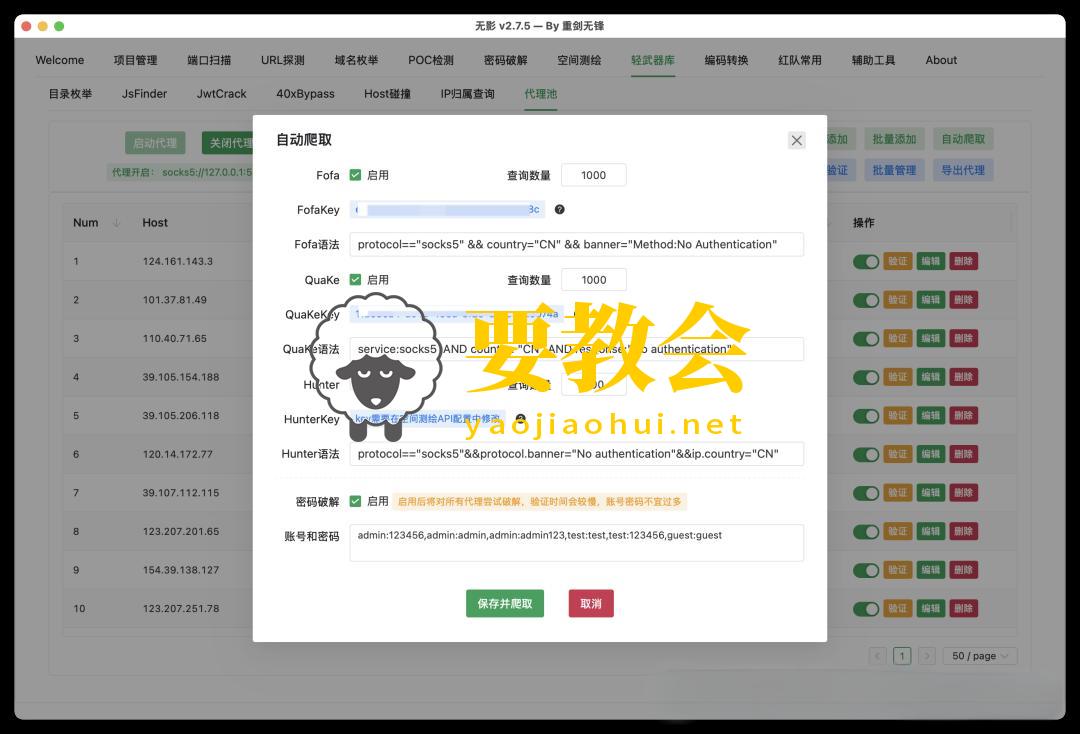Switch to the 目录枚举 sub-tab
The height and width of the screenshot is (734, 1080).
pyautogui.click(x=70, y=94)
